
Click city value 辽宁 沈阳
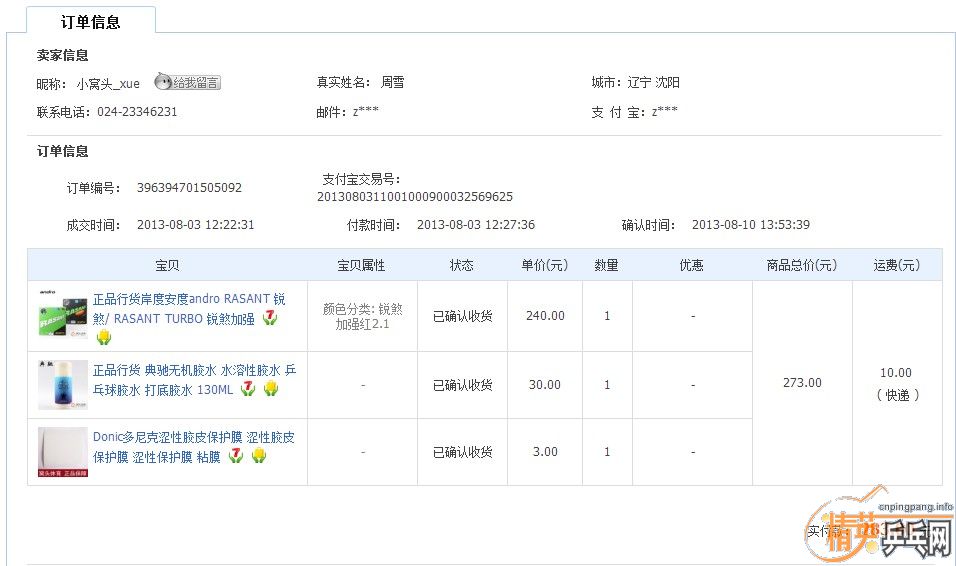point(653,82)
